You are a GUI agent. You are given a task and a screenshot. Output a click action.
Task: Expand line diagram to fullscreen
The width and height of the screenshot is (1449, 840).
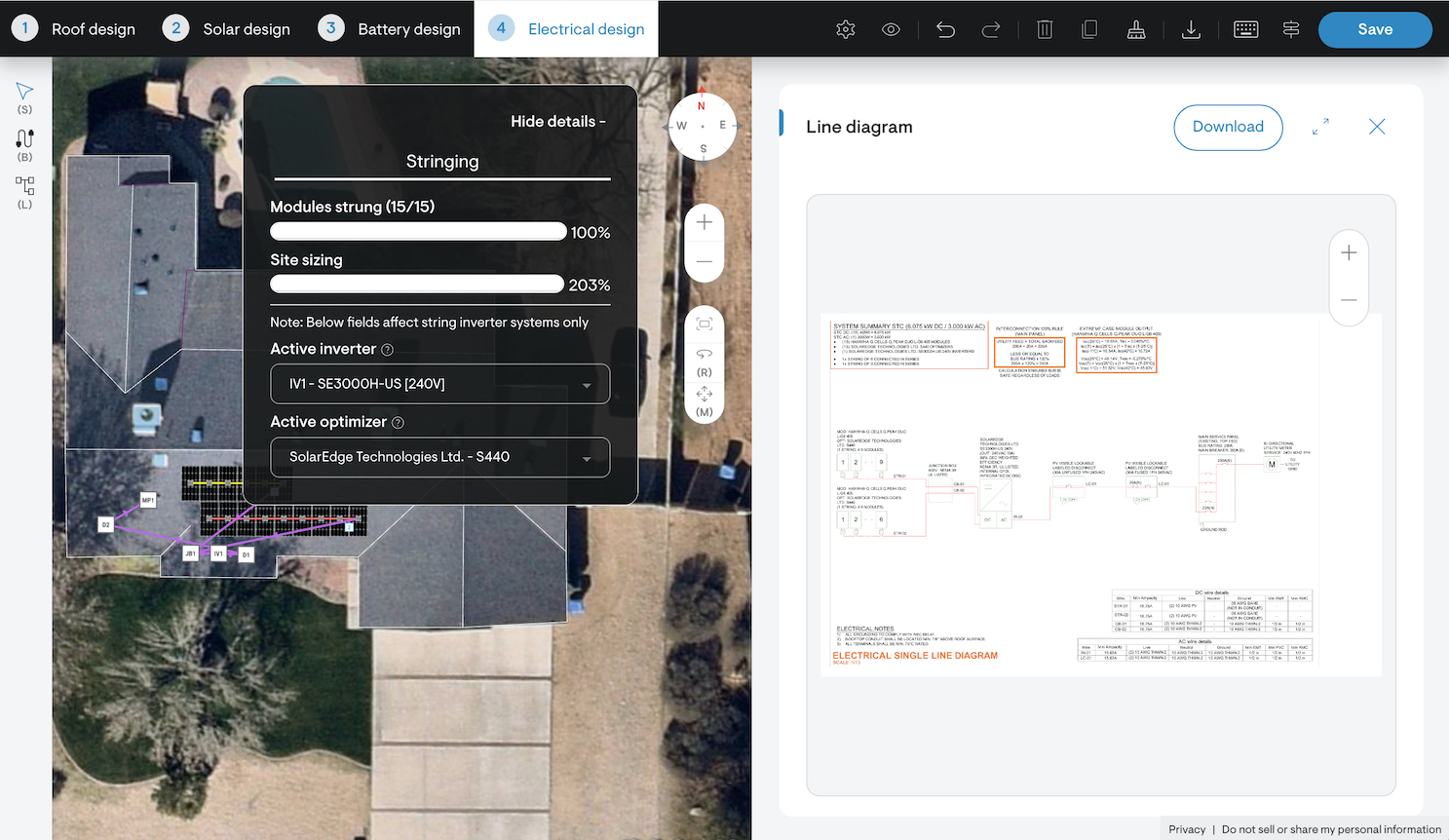tap(1320, 127)
